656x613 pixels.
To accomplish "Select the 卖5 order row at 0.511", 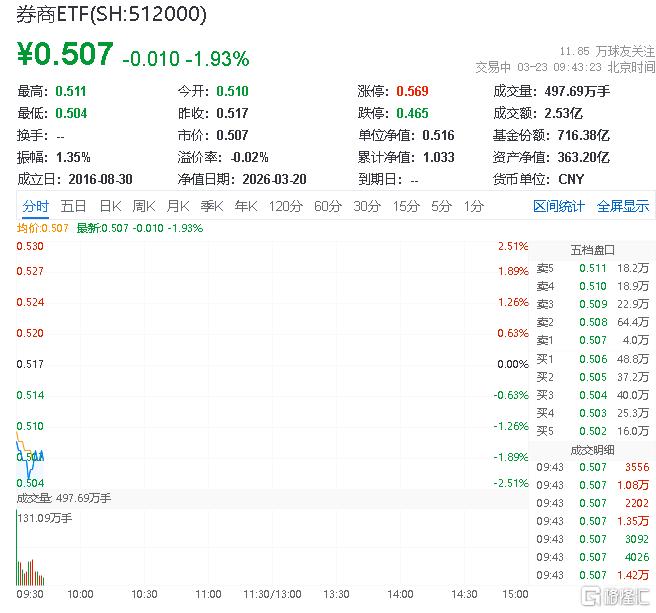I will click(x=592, y=268).
